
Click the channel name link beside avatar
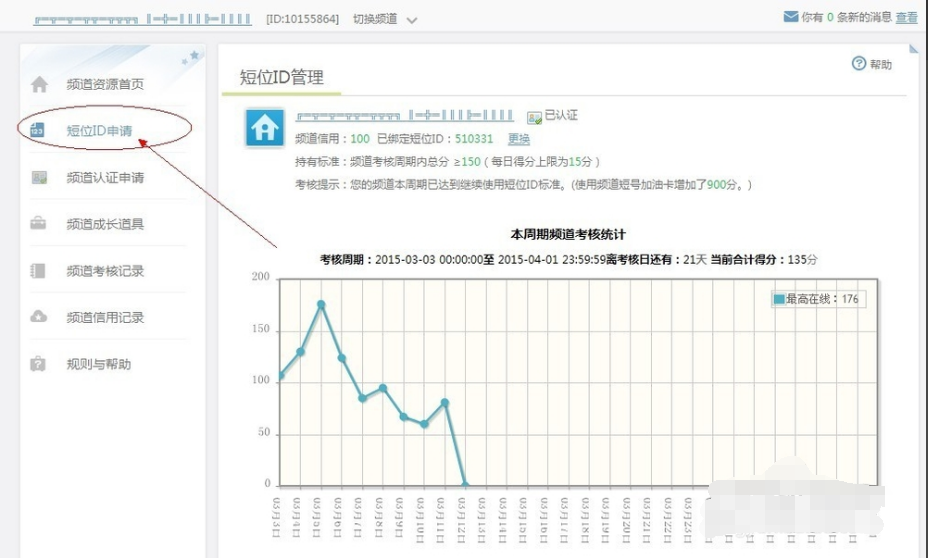pos(405,115)
